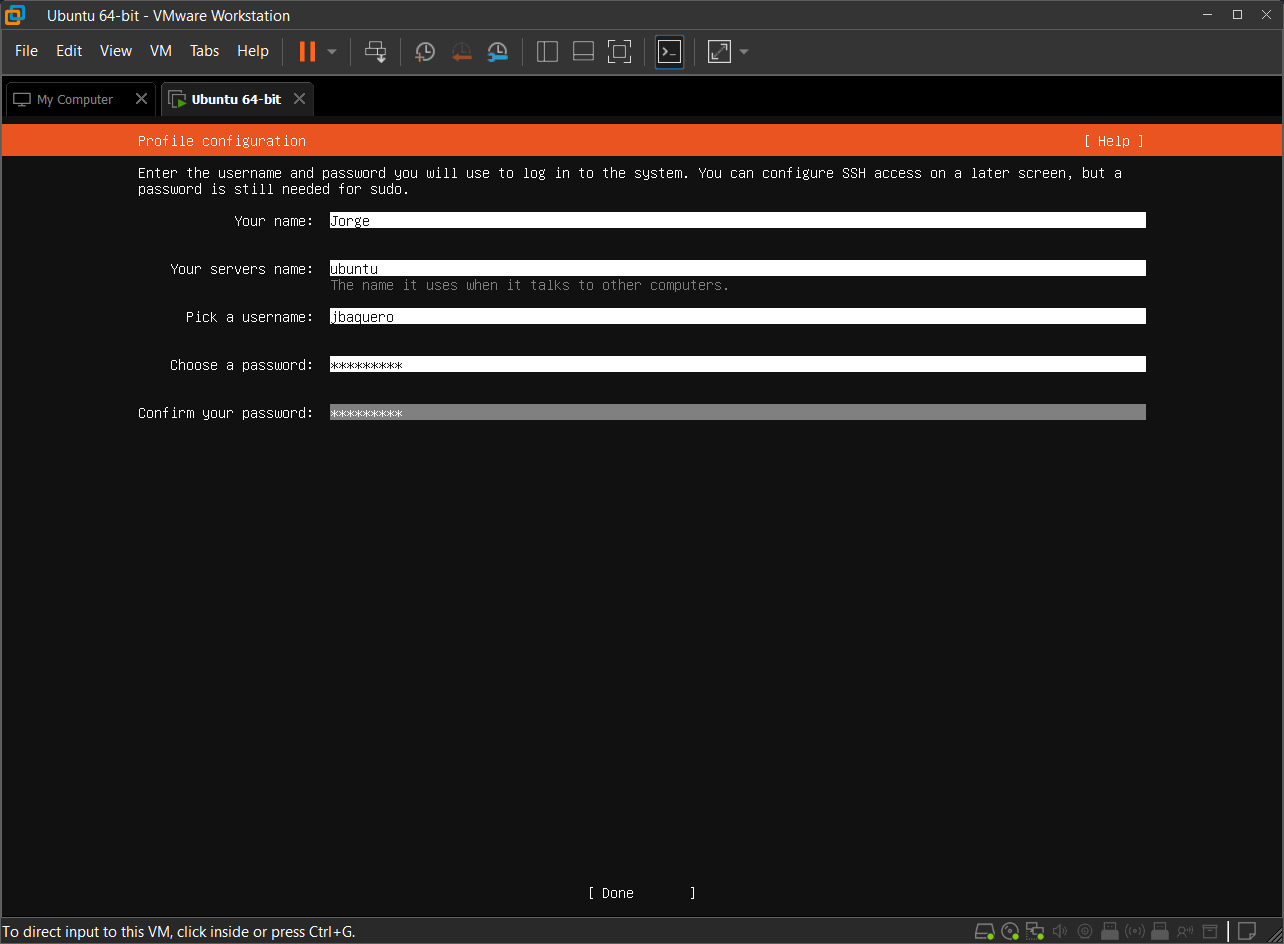Expand the stretch guest dropdown arrow
This screenshot has width=1284, height=944.
[x=744, y=51]
